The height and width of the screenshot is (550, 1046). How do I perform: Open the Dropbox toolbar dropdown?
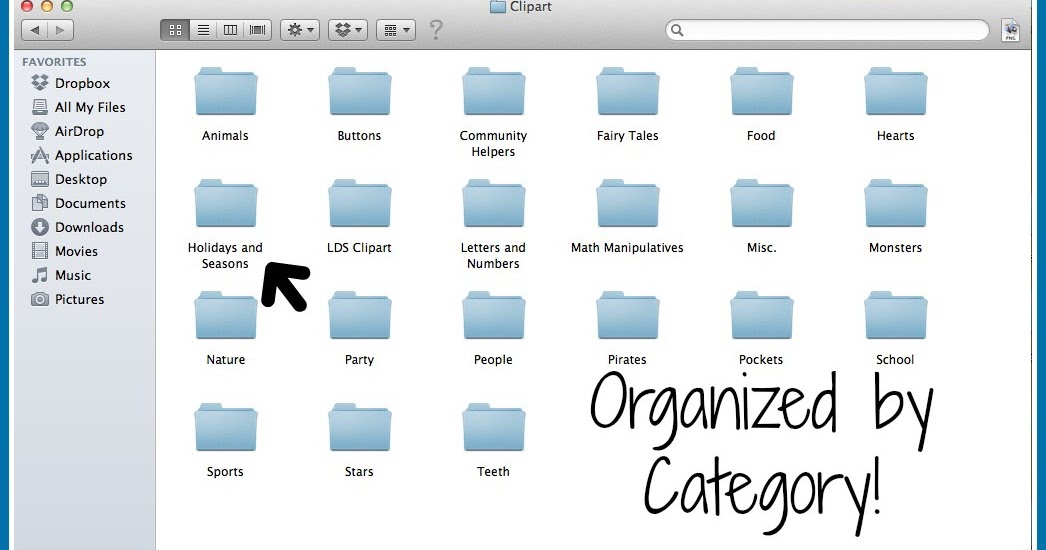348,30
